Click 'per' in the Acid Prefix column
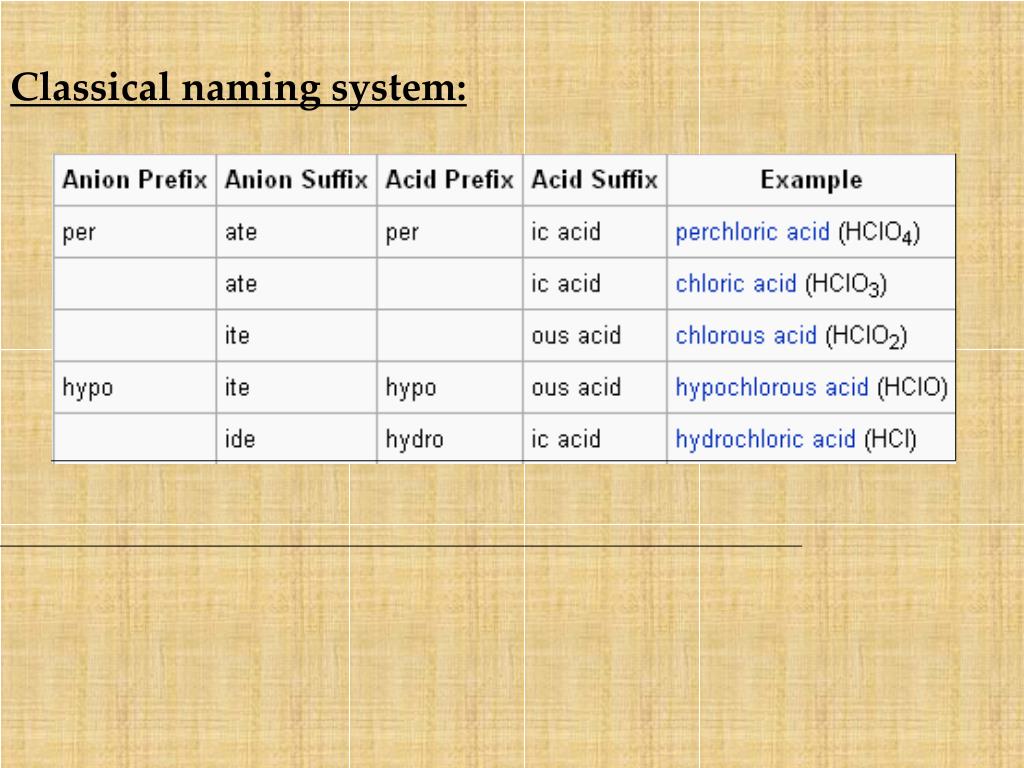Screen dimensions: 1024x768 (x=402, y=232)
